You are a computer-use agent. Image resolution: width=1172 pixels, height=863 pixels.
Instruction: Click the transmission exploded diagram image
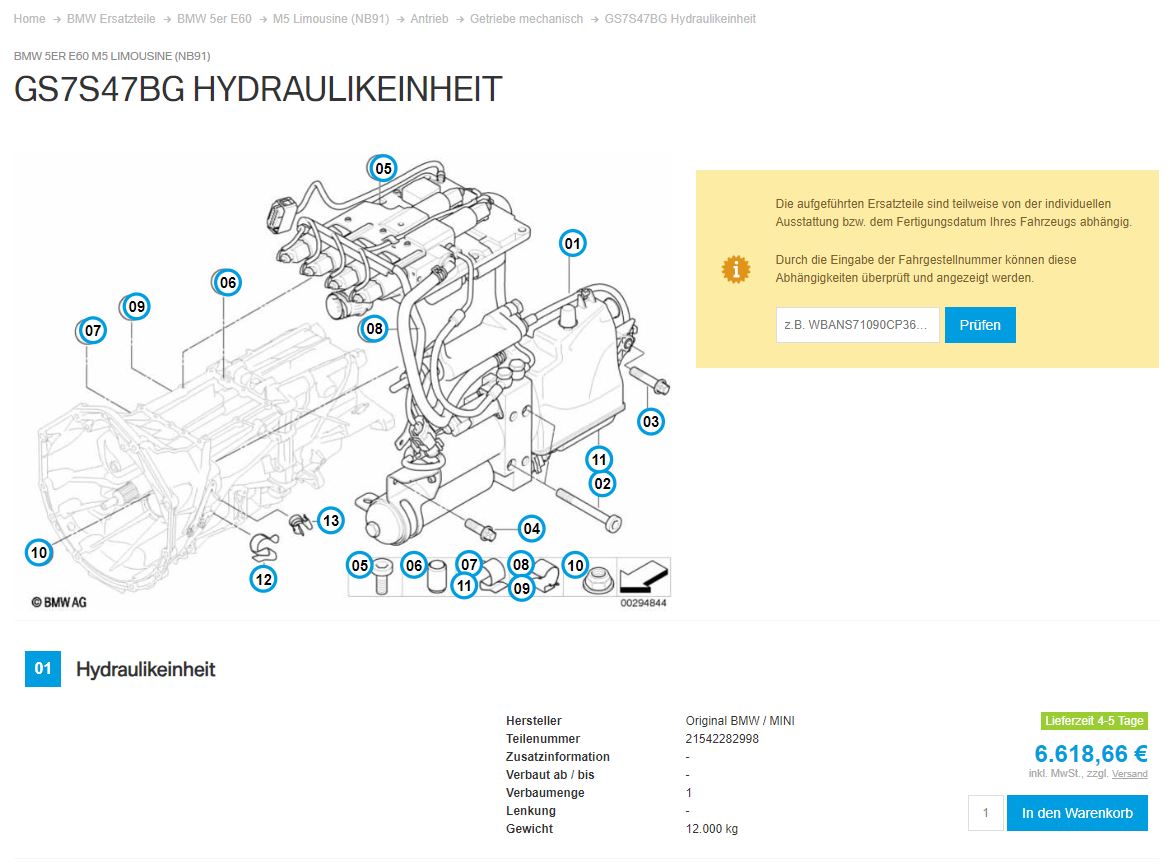click(342, 382)
